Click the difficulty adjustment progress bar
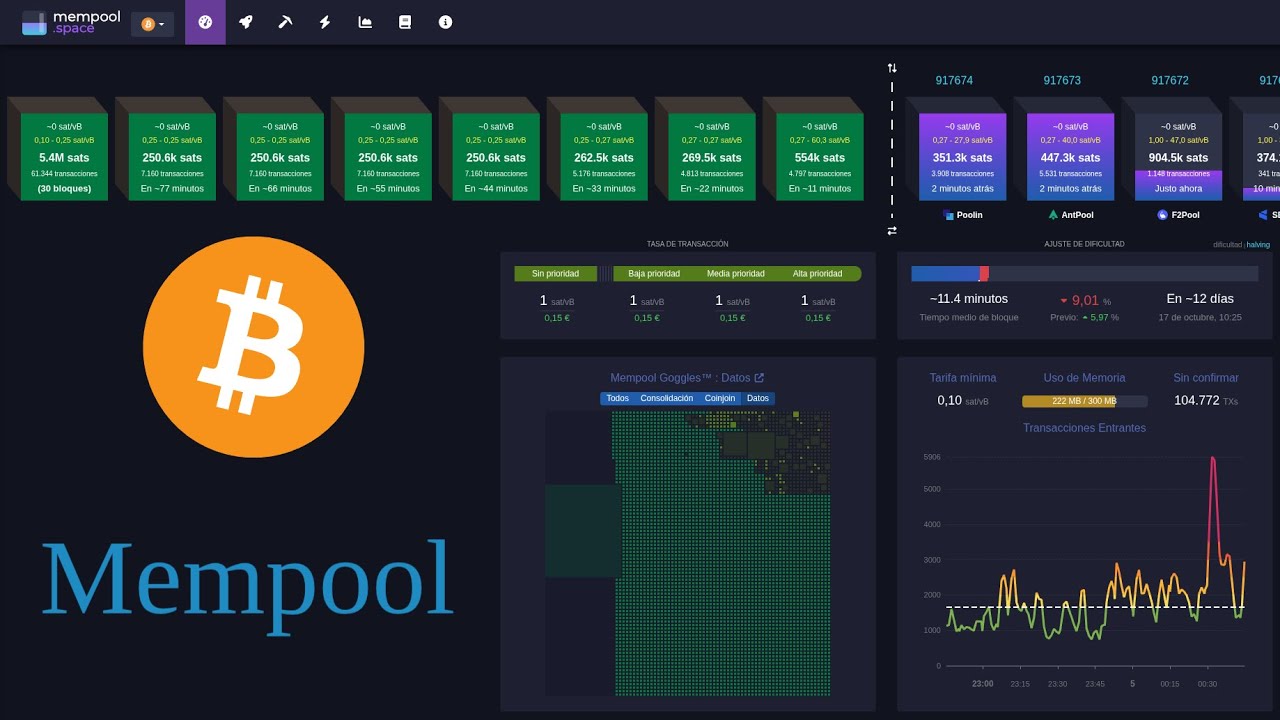The height and width of the screenshot is (720, 1280). point(1084,273)
